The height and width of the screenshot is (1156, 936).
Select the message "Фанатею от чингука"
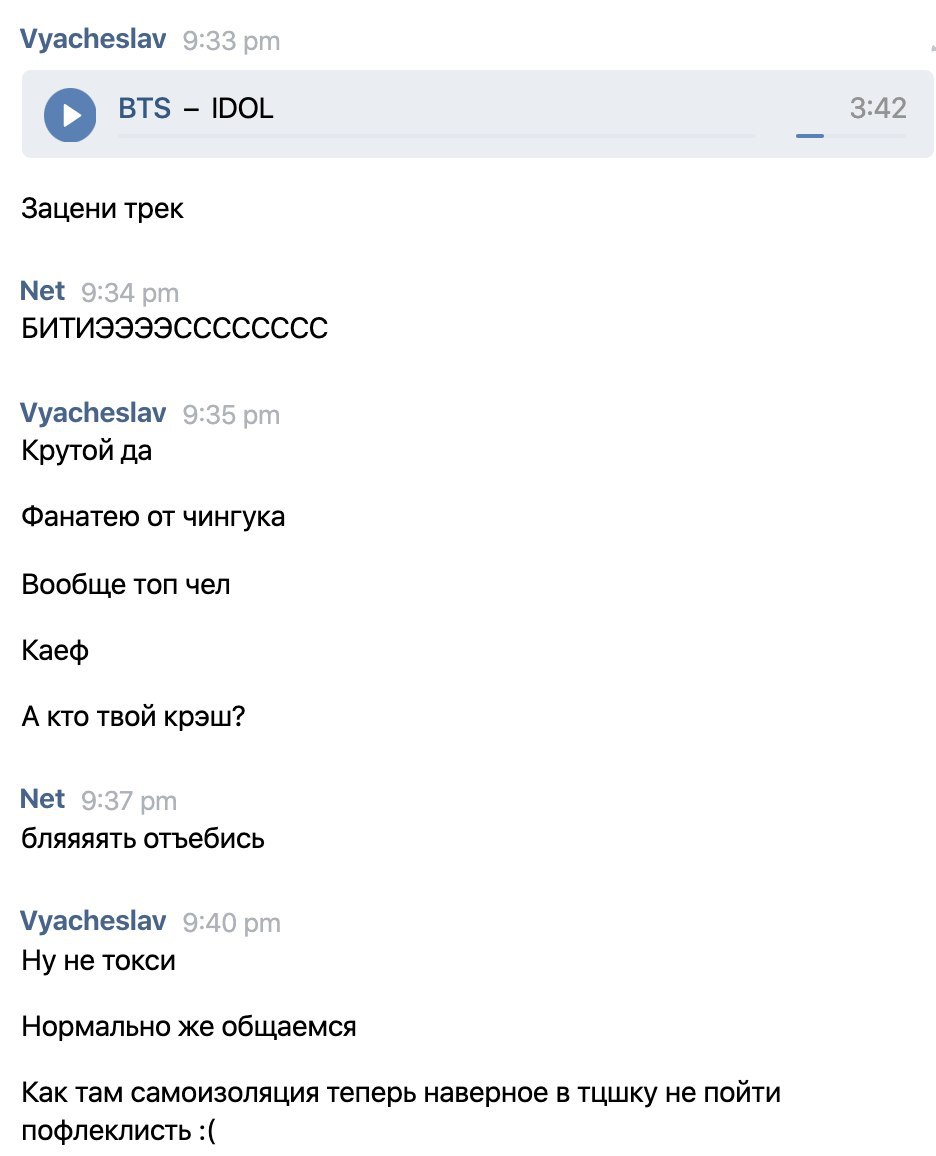click(x=153, y=517)
